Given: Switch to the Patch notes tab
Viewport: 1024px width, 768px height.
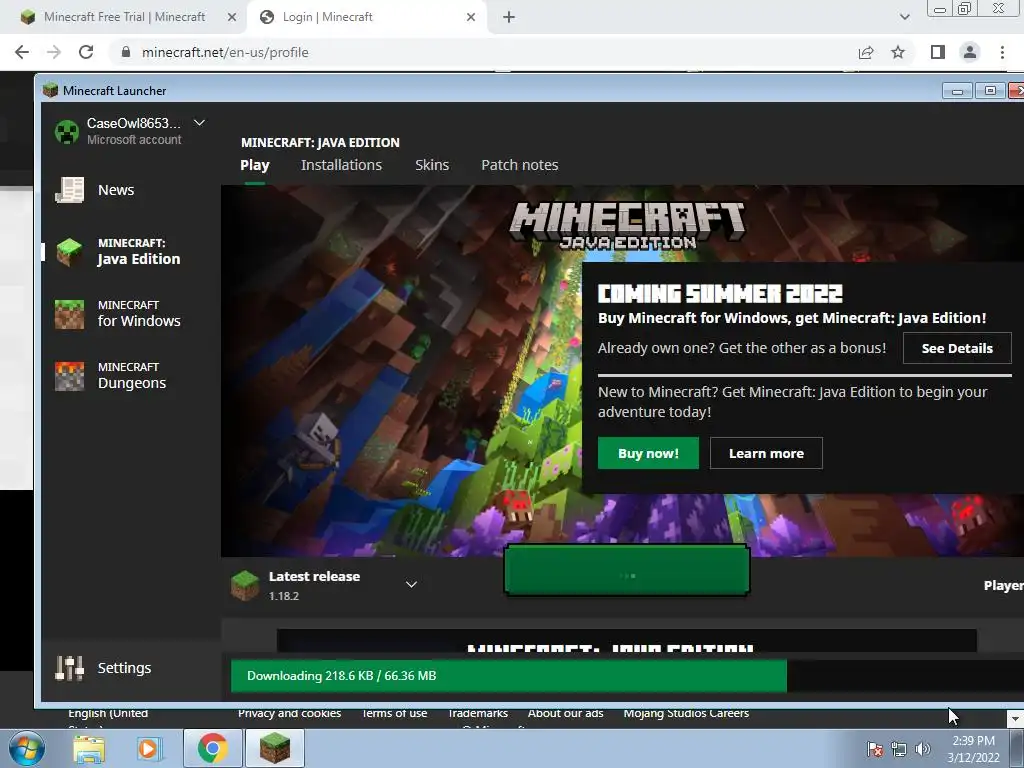Looking at the screenshot, I should click(x=520, y=165).
